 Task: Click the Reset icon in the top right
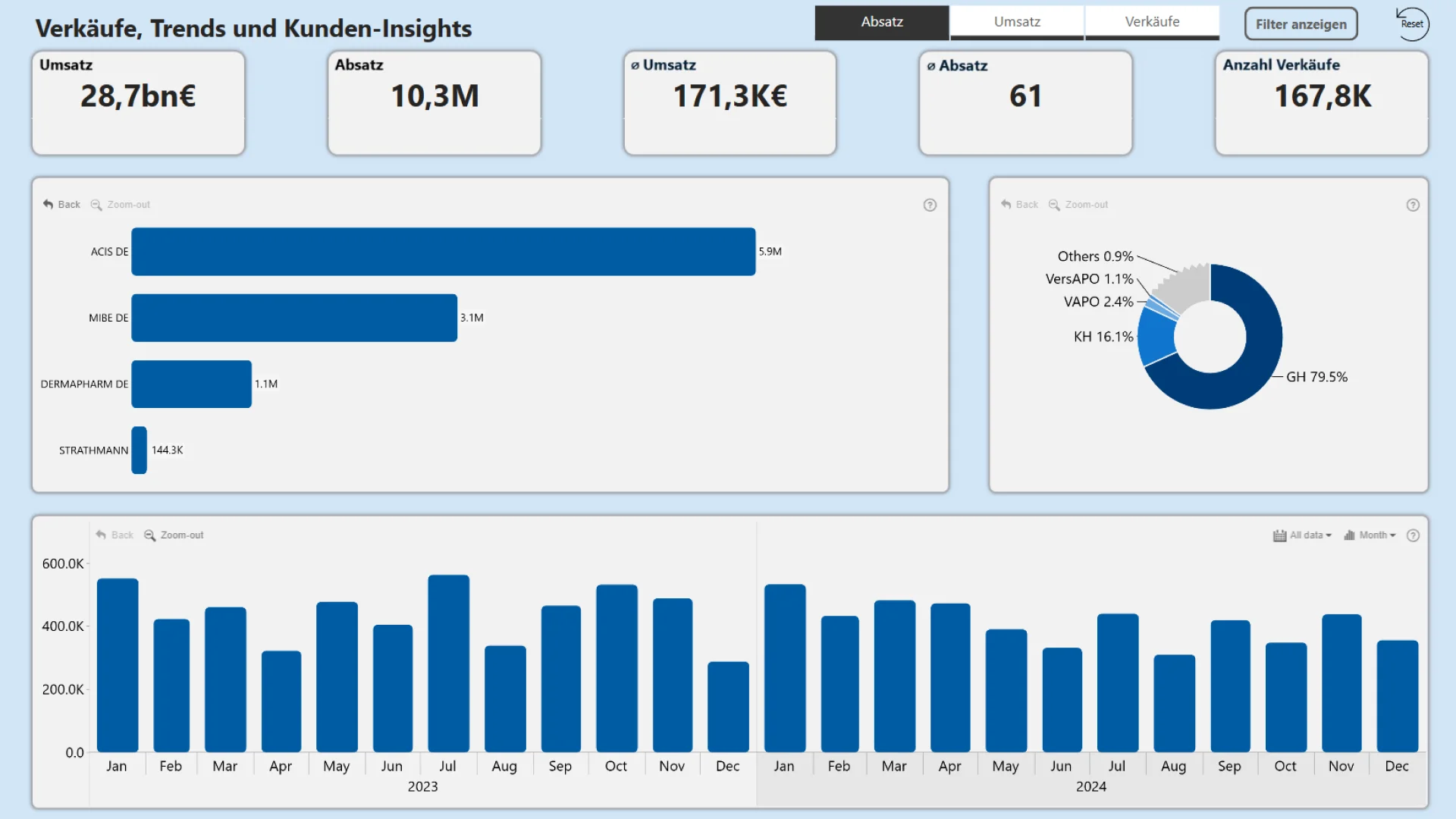pos(1411,23)
